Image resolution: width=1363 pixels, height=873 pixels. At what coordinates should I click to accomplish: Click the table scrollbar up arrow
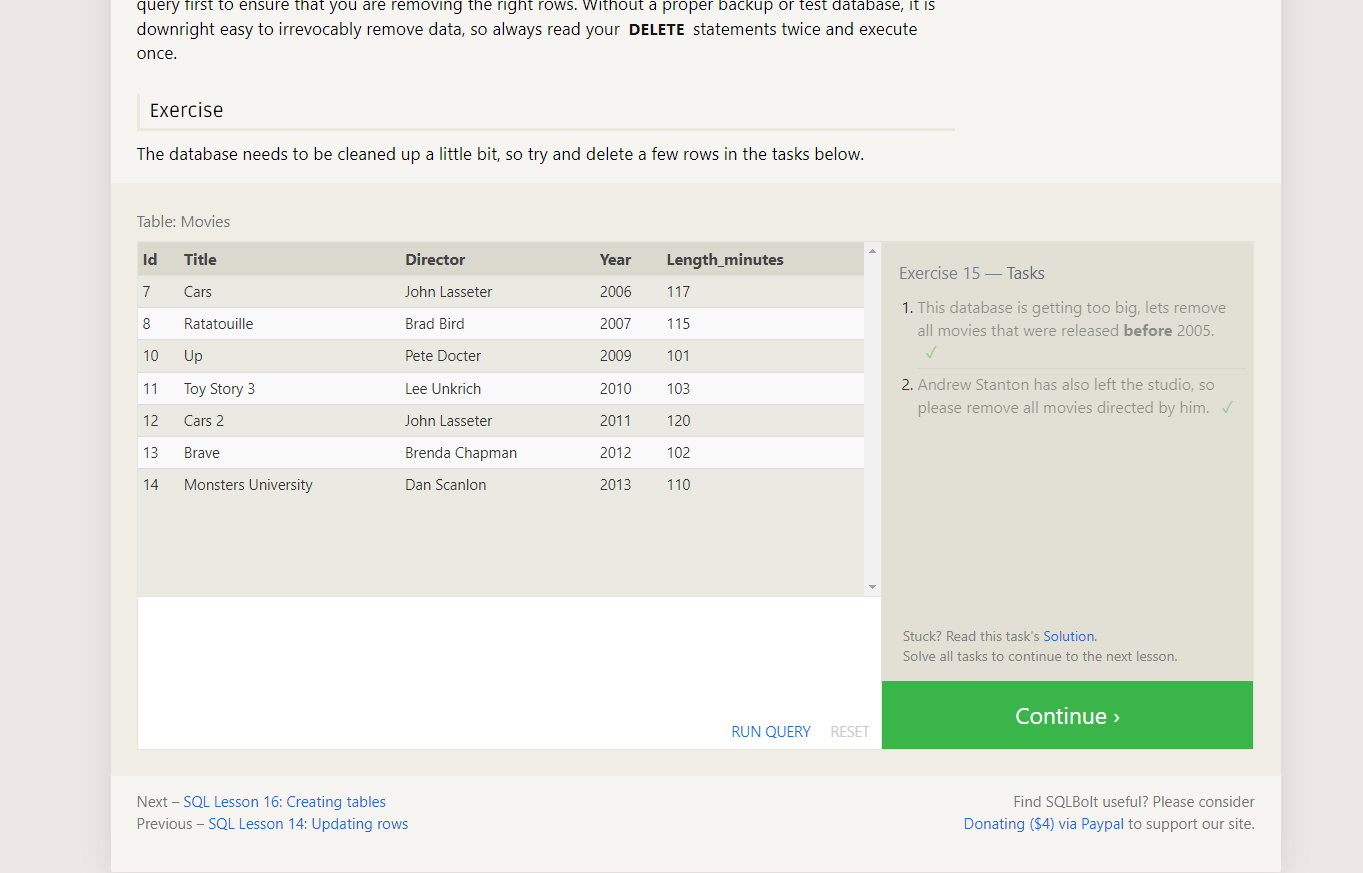pos(873,251)
